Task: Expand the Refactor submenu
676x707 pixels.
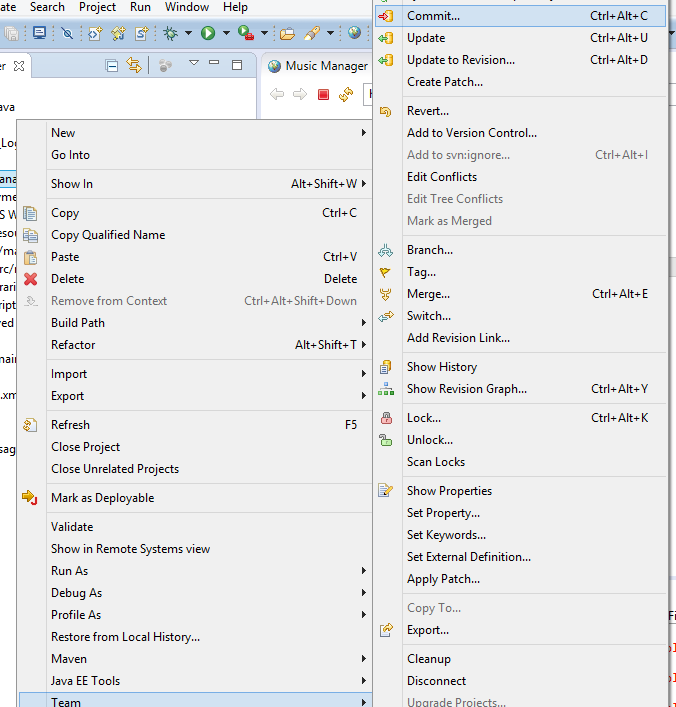Action: tap(363, 345)
